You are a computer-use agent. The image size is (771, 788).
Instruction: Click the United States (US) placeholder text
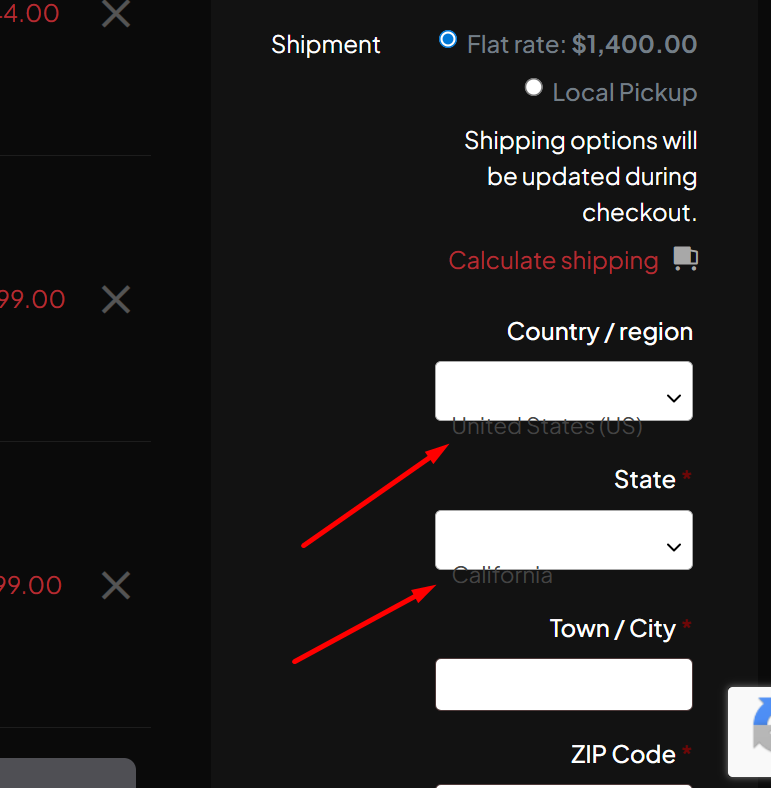tap(546, 427)
